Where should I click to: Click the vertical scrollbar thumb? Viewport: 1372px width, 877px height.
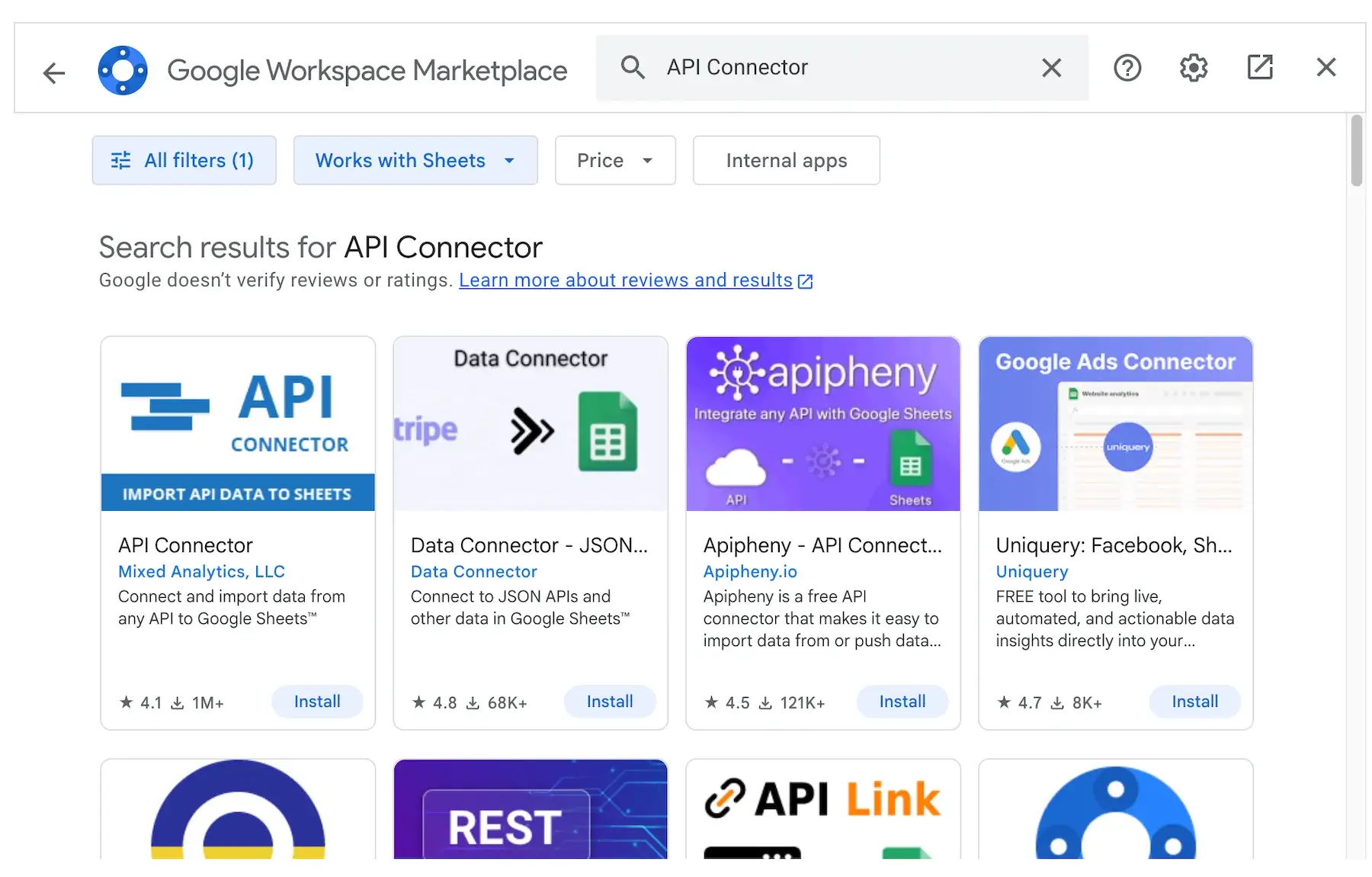click(1357, 150)
